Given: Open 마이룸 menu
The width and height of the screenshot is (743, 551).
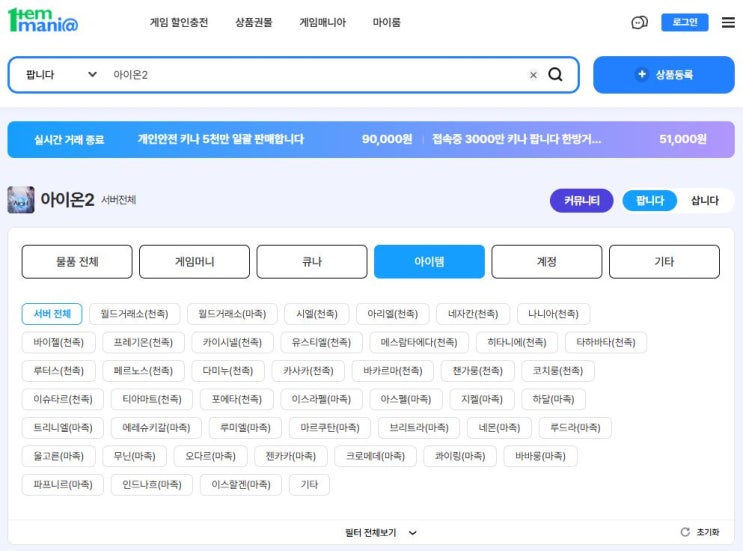Looking at the screenshot, I should click(x=387, y=22).
